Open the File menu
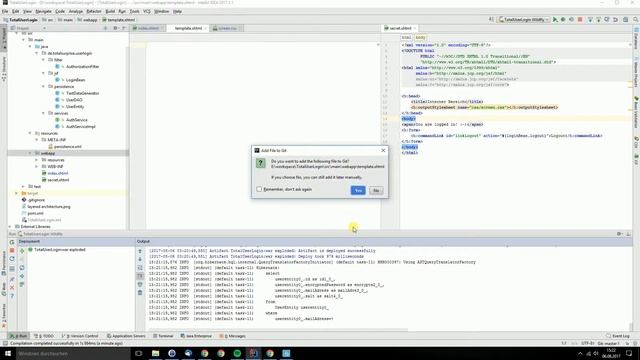This screenshot has height=360, width=640. click(5, 11)
